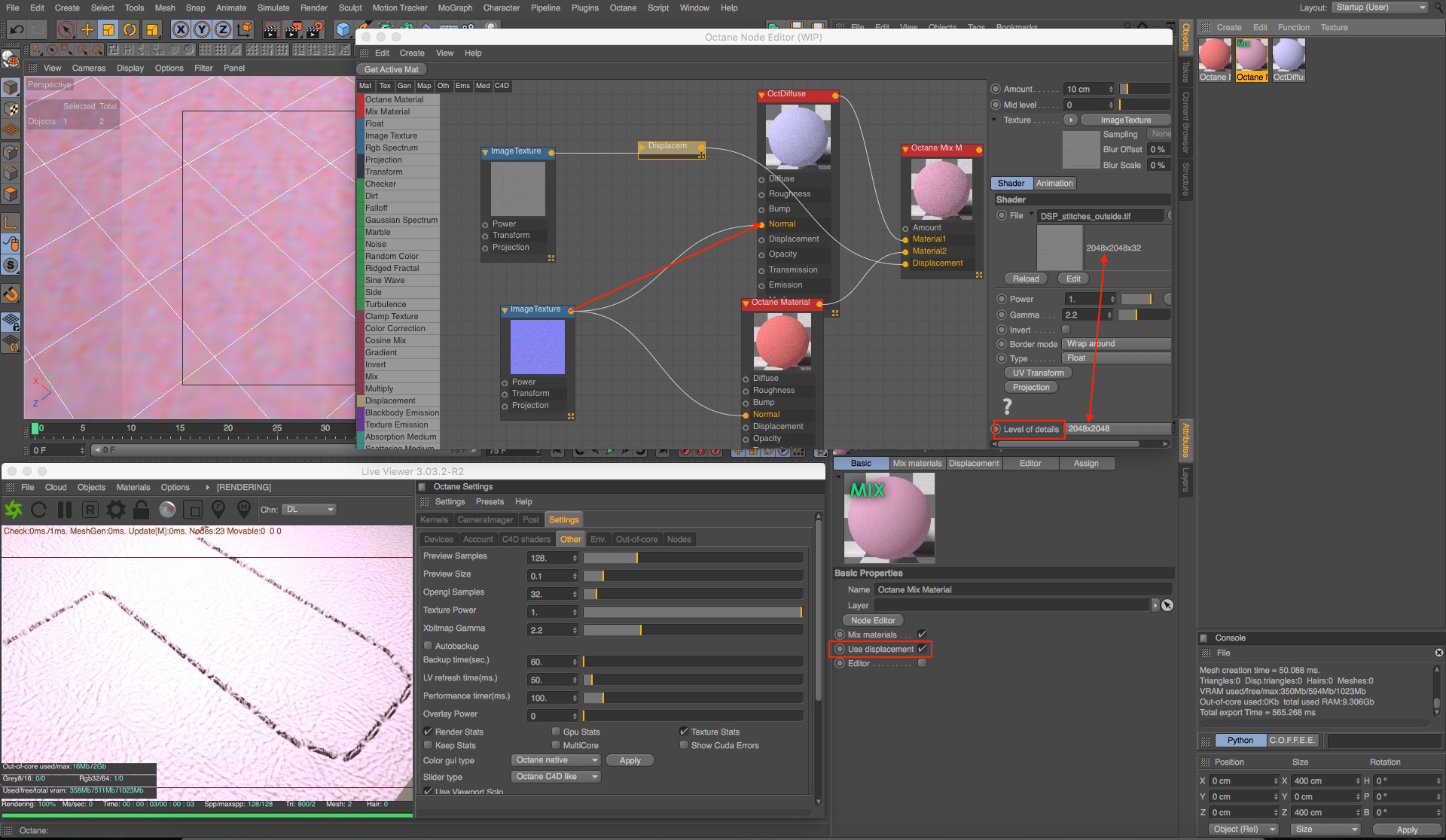The width and height of the screenshot is (1446, 840).
Task: Enable the Autobackup checkbox
Action: [428, 646]
